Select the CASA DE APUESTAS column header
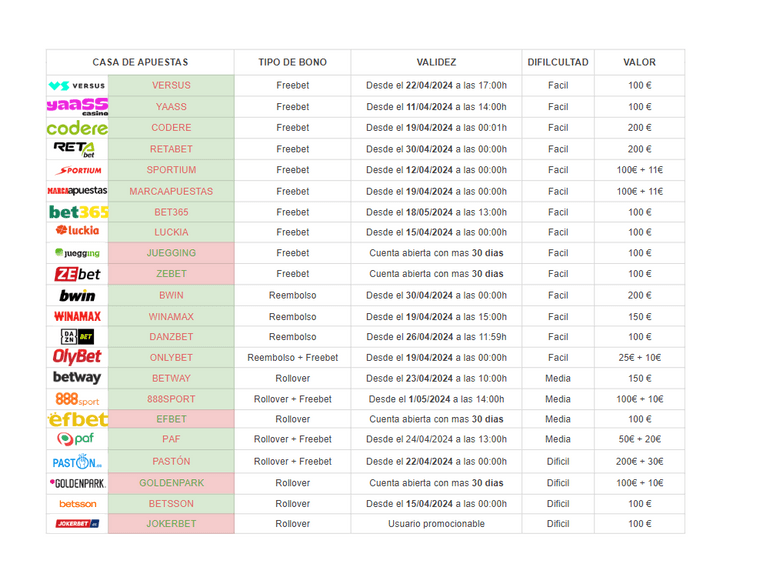The image size is (760, 584). [140, 62]
